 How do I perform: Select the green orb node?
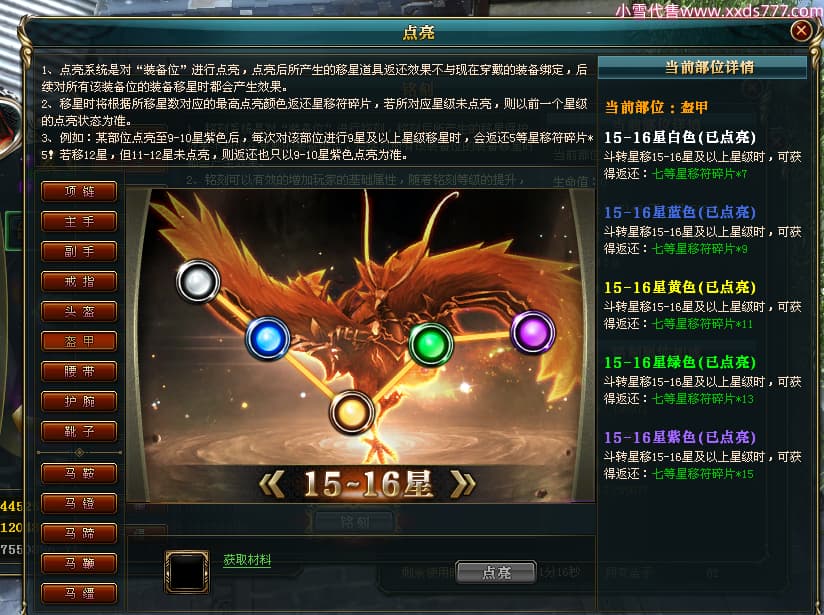(431, 344)
